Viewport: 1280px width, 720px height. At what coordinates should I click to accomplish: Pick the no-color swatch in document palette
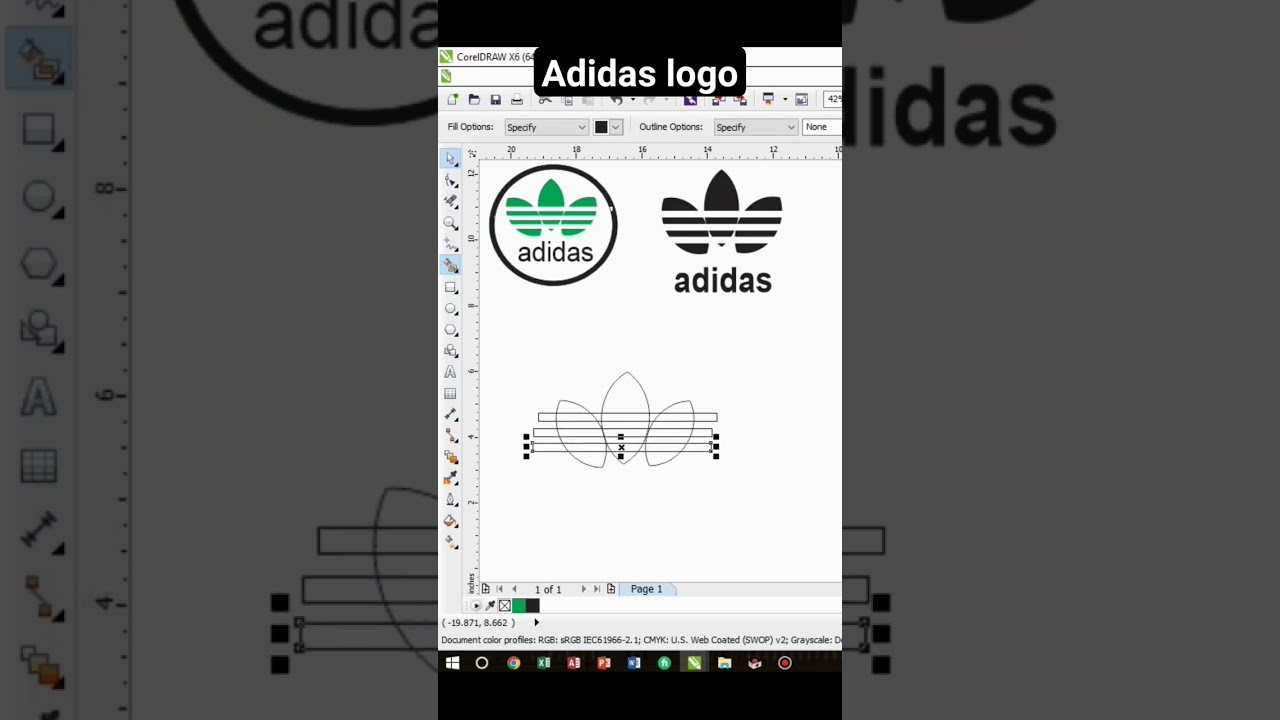(505, 605)
